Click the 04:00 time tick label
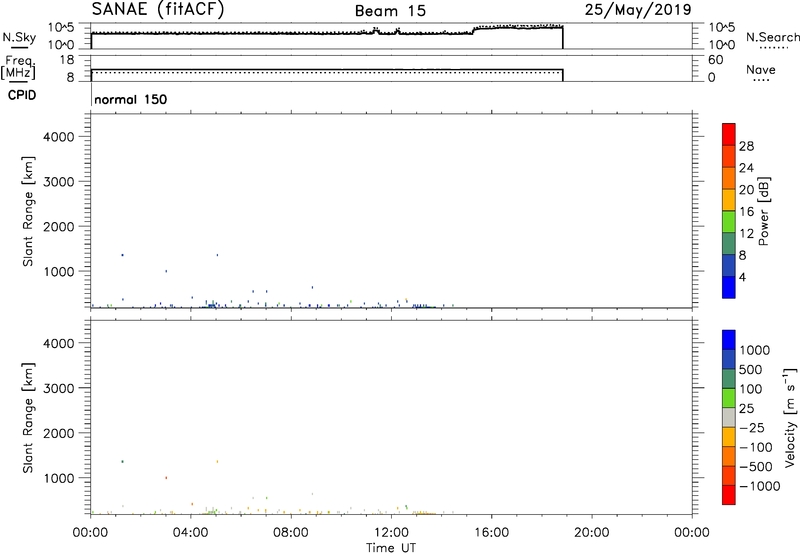800x554 pixels. point(191,533)
